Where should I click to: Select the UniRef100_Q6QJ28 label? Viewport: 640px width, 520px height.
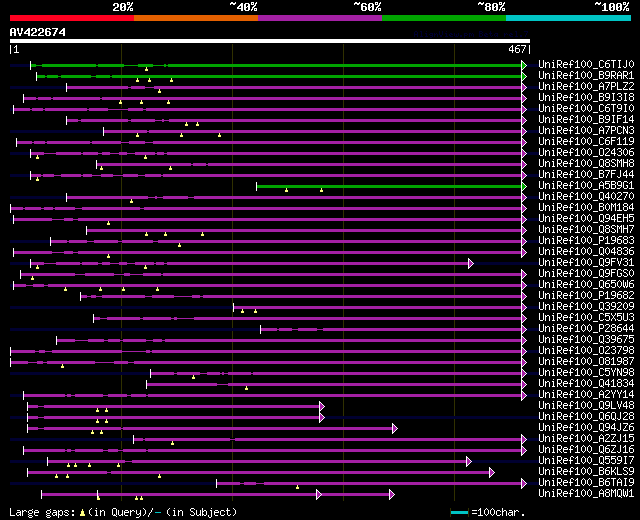[x=586, y=417]
